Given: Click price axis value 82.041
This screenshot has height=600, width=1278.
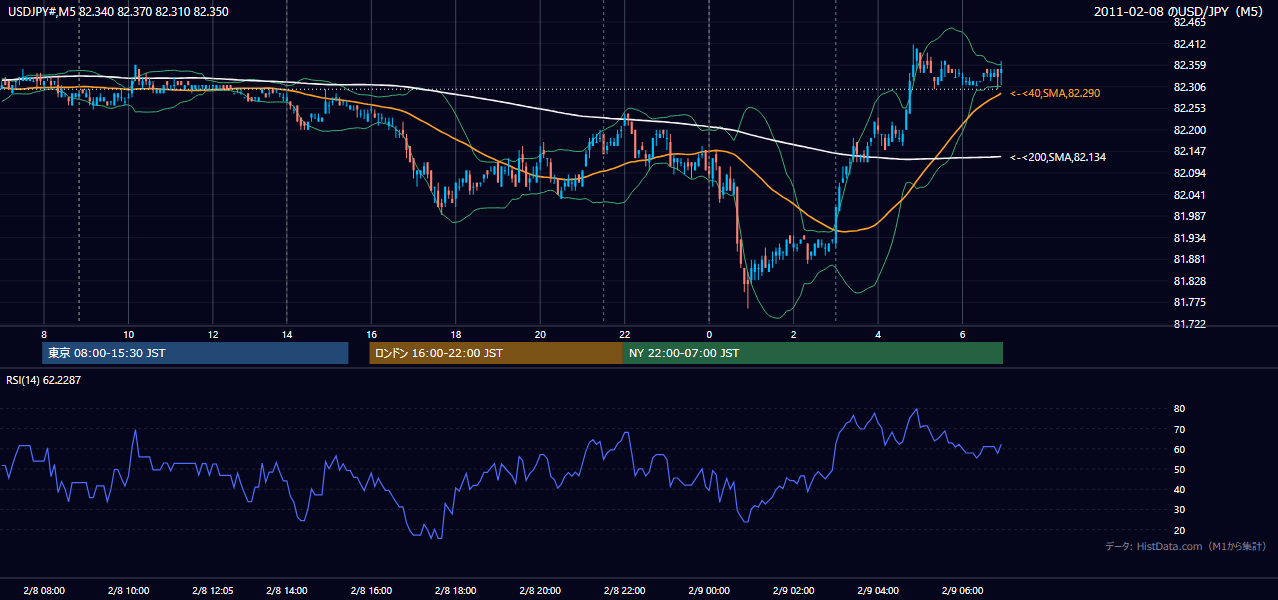Looking at the screenshot, I should pos(1190,194).
